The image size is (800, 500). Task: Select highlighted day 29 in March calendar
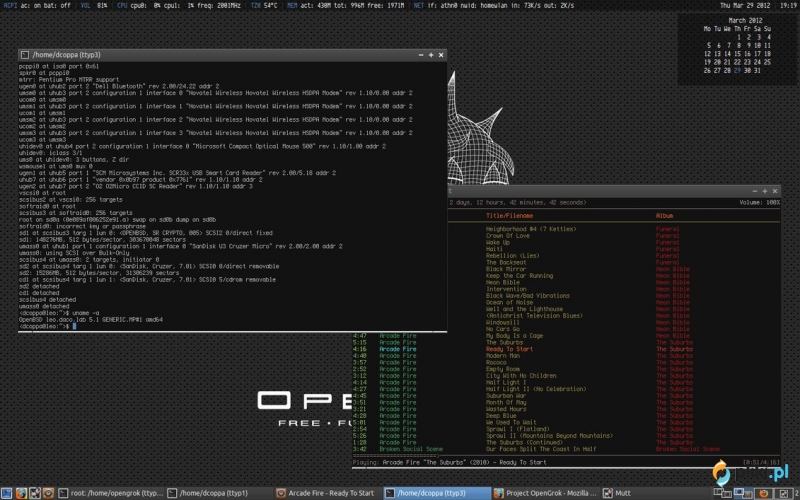(x=737, y=70)
